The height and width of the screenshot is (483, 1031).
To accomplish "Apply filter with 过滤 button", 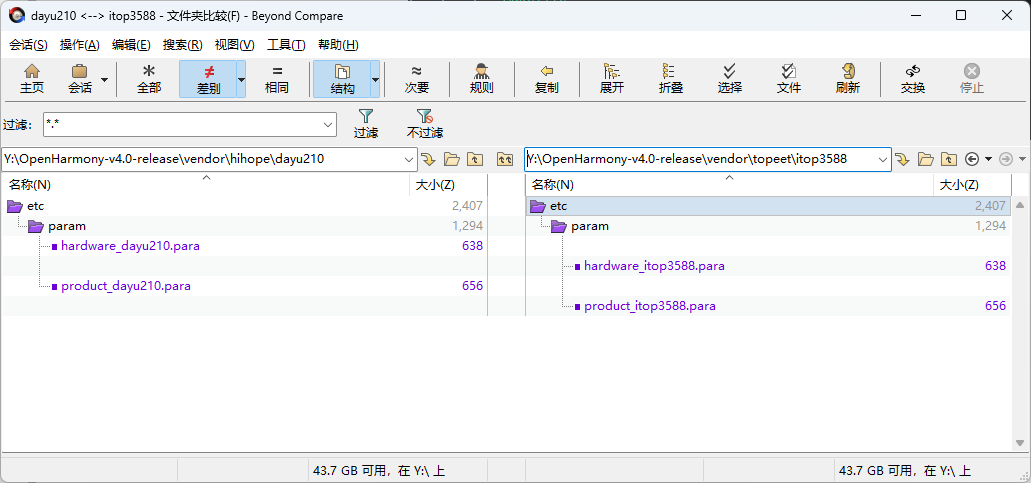I will click(366, 124).
